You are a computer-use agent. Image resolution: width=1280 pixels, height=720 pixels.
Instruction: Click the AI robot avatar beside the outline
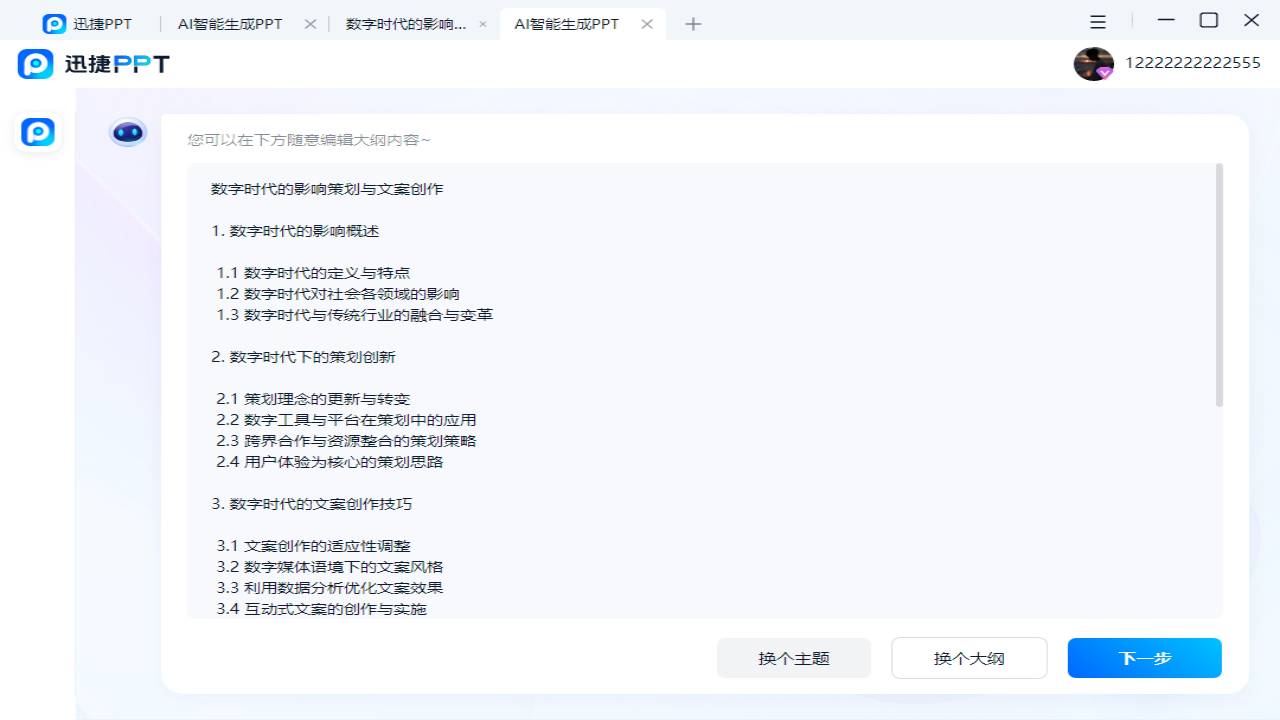(127, 131)
